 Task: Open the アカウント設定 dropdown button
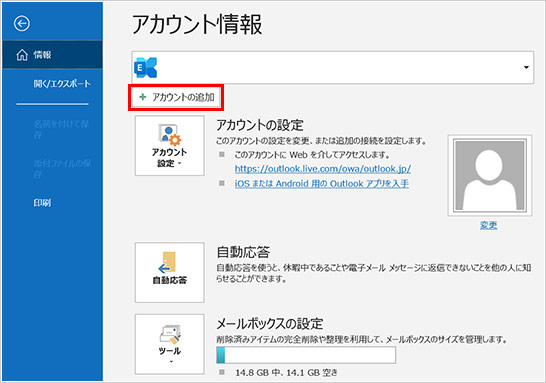170,146
